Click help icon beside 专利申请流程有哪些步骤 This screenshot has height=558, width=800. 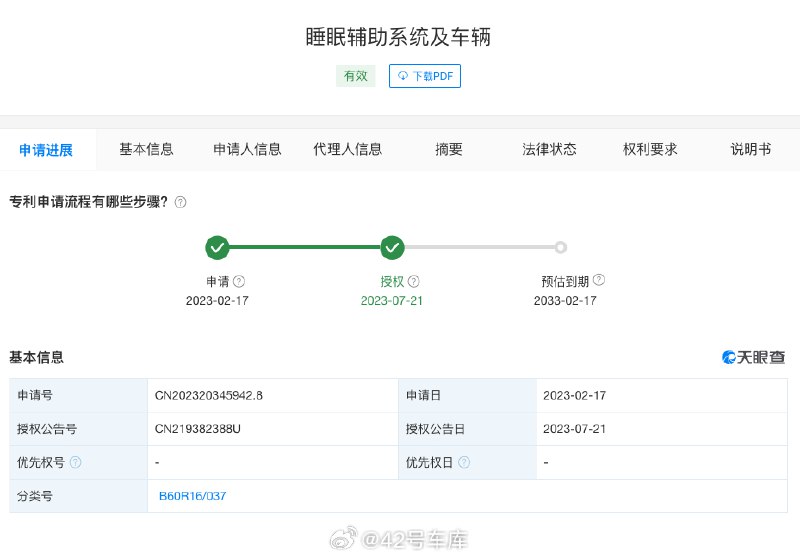tap(180, 202)
